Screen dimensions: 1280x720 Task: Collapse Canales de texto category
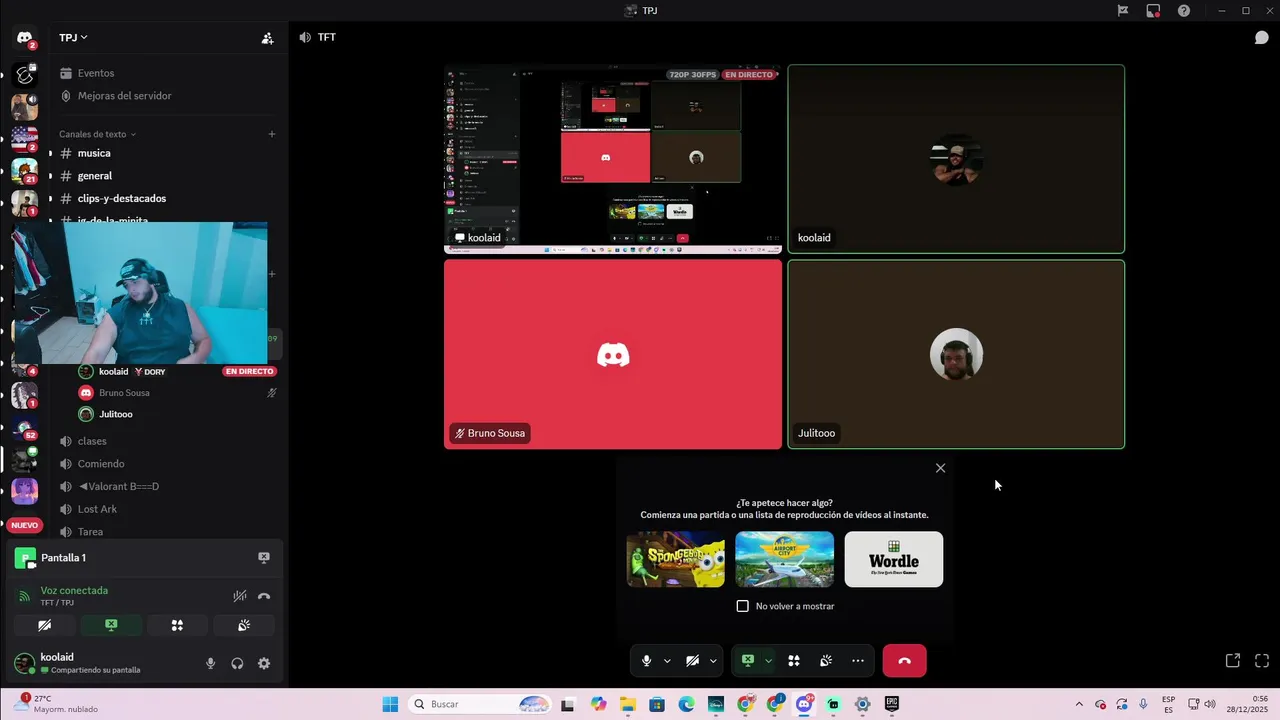97,134
